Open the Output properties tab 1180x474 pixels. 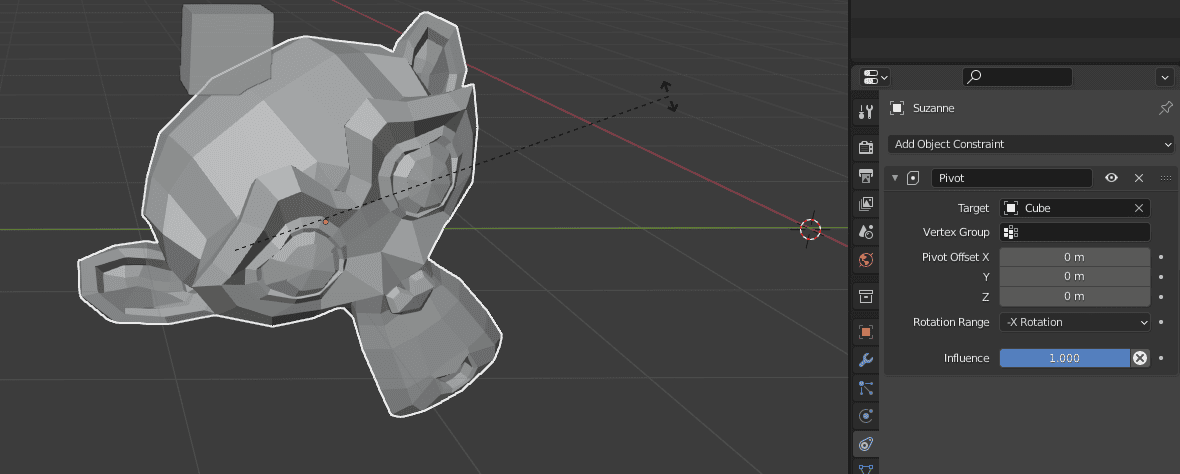tap(865, 175)
